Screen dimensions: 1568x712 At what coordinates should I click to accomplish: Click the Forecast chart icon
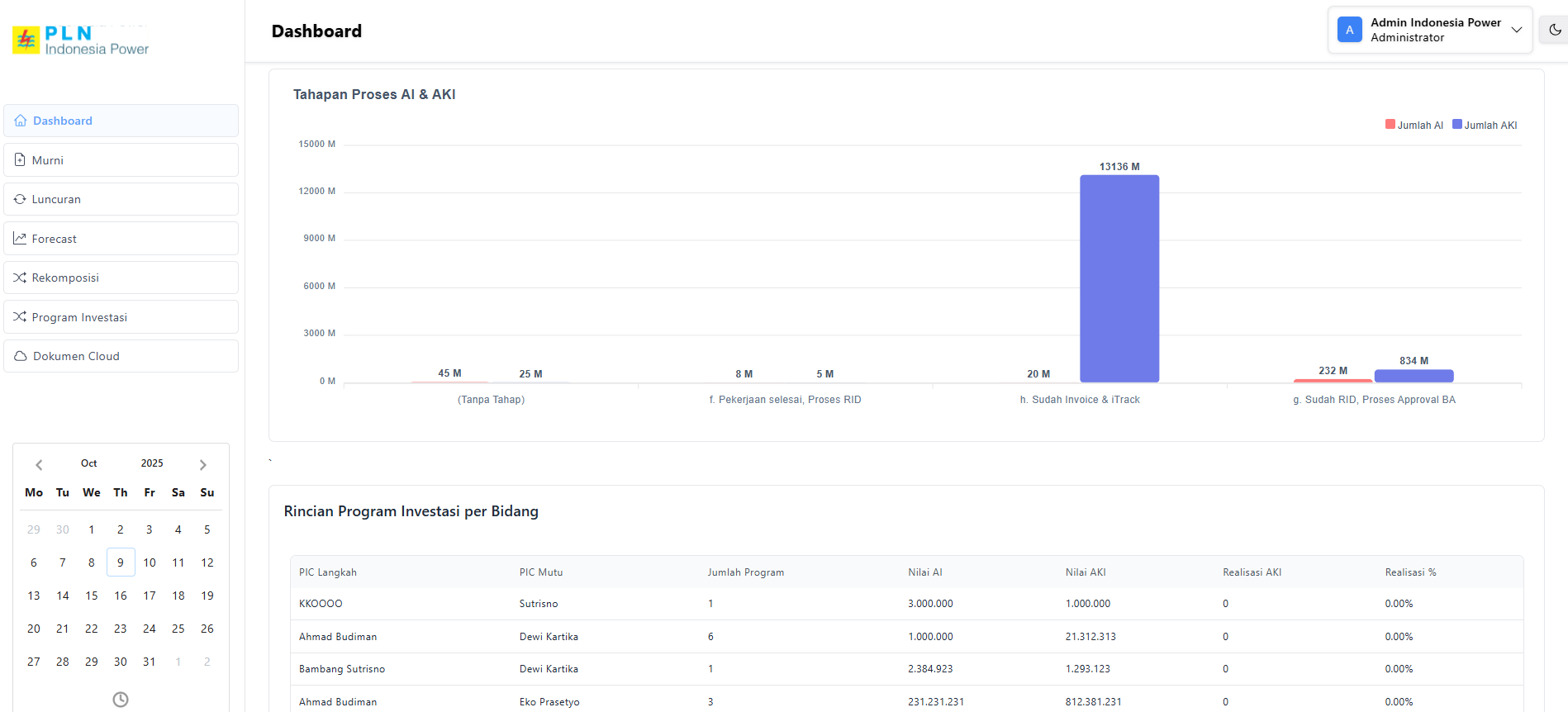pos(20,239)
